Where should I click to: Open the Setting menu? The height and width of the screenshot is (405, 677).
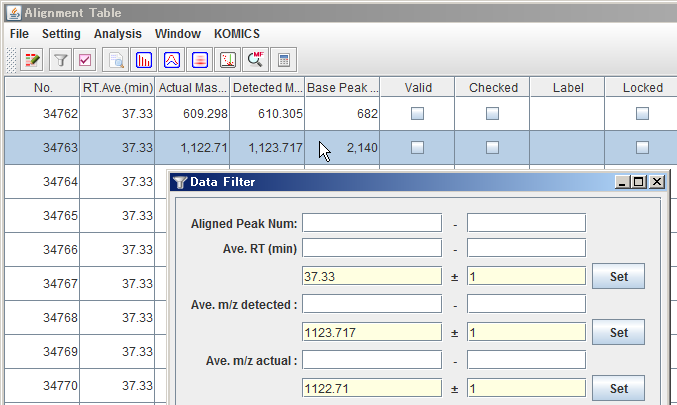tap(61, 34)
